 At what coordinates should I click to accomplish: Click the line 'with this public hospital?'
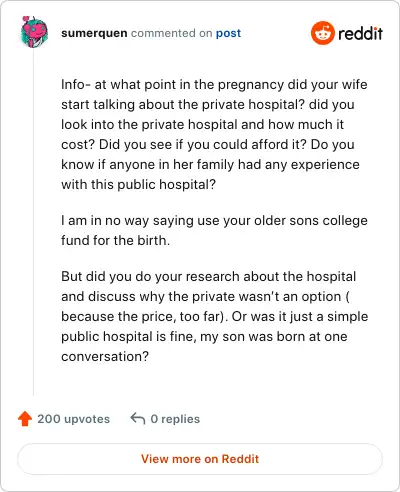coord(138,184)
